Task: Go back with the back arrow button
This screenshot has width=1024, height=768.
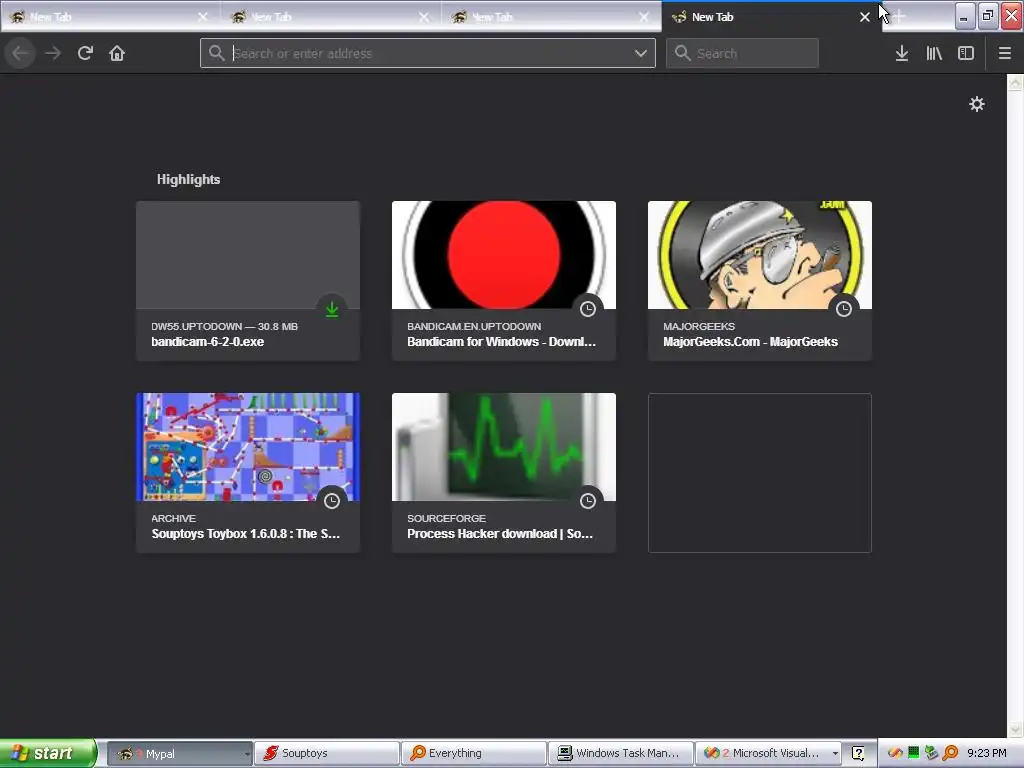Action: [20, 53]
